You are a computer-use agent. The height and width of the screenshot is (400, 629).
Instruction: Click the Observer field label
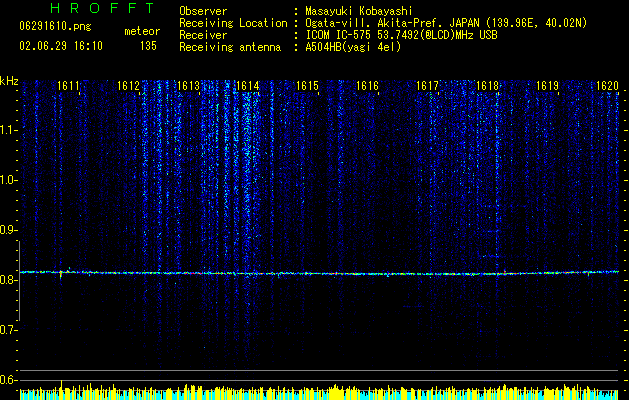pyautogui.click(x=203, y=11)
